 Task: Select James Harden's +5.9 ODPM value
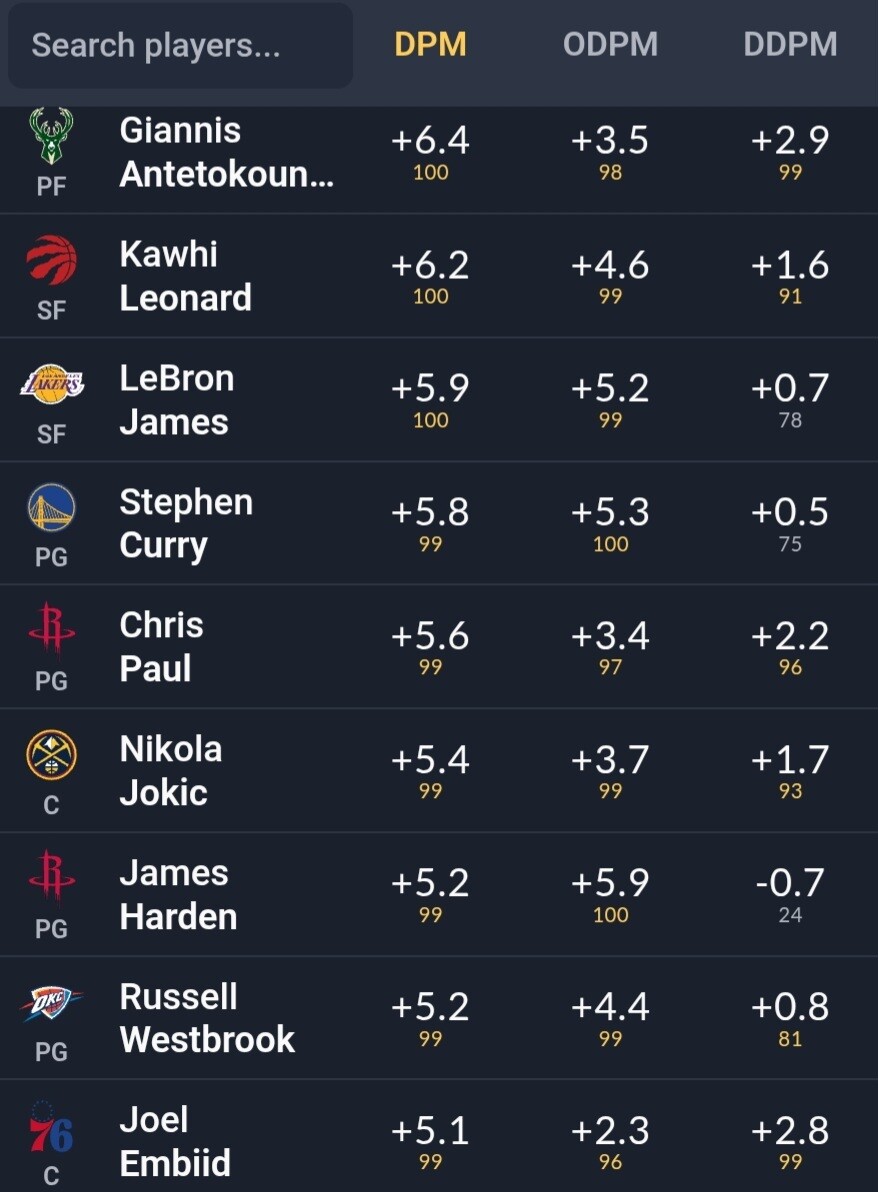click(x=610, y=883)
